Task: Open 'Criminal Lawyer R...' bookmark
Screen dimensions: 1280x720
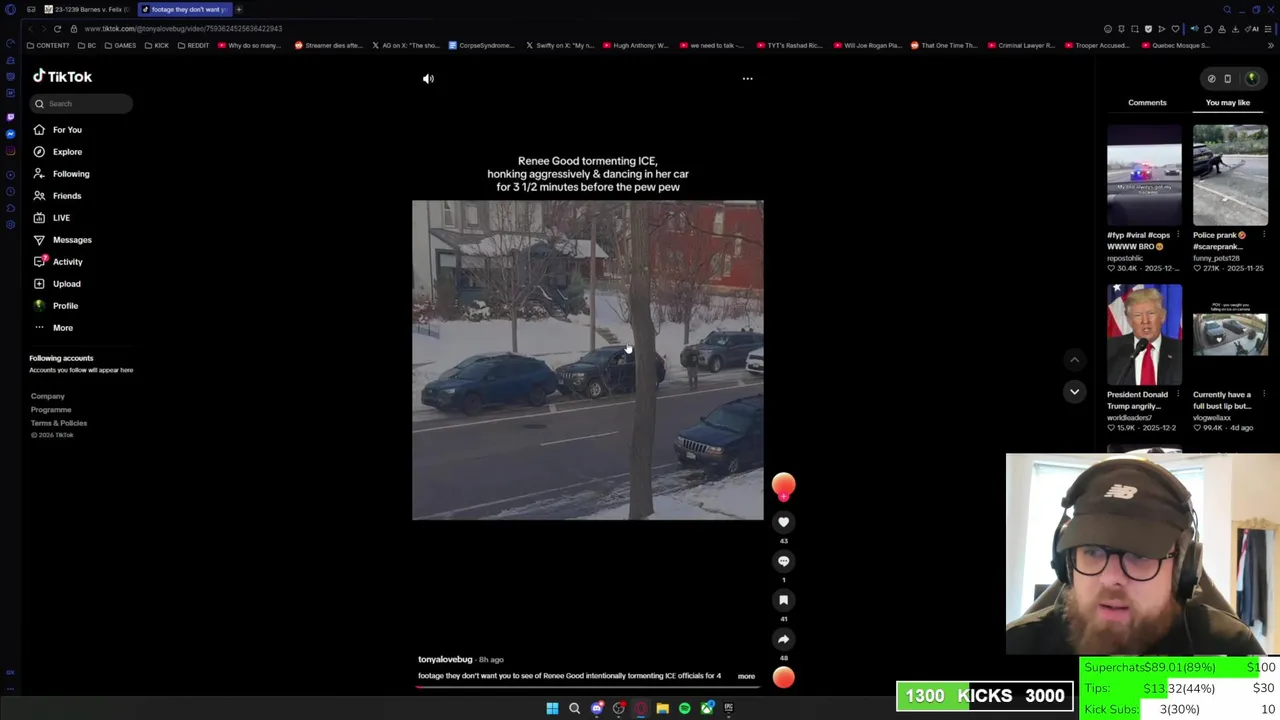Action: click(1023, 46)
